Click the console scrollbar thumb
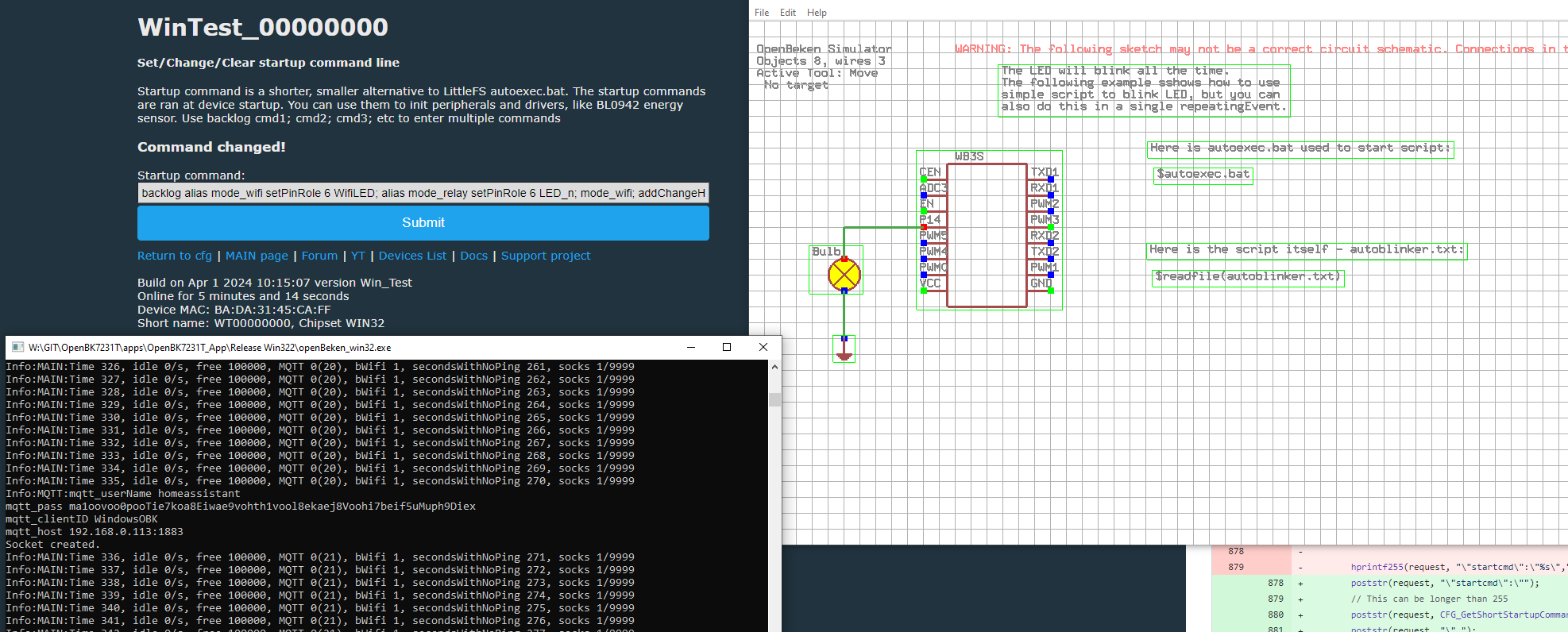The image size is (1568, 632). point(774,399)
